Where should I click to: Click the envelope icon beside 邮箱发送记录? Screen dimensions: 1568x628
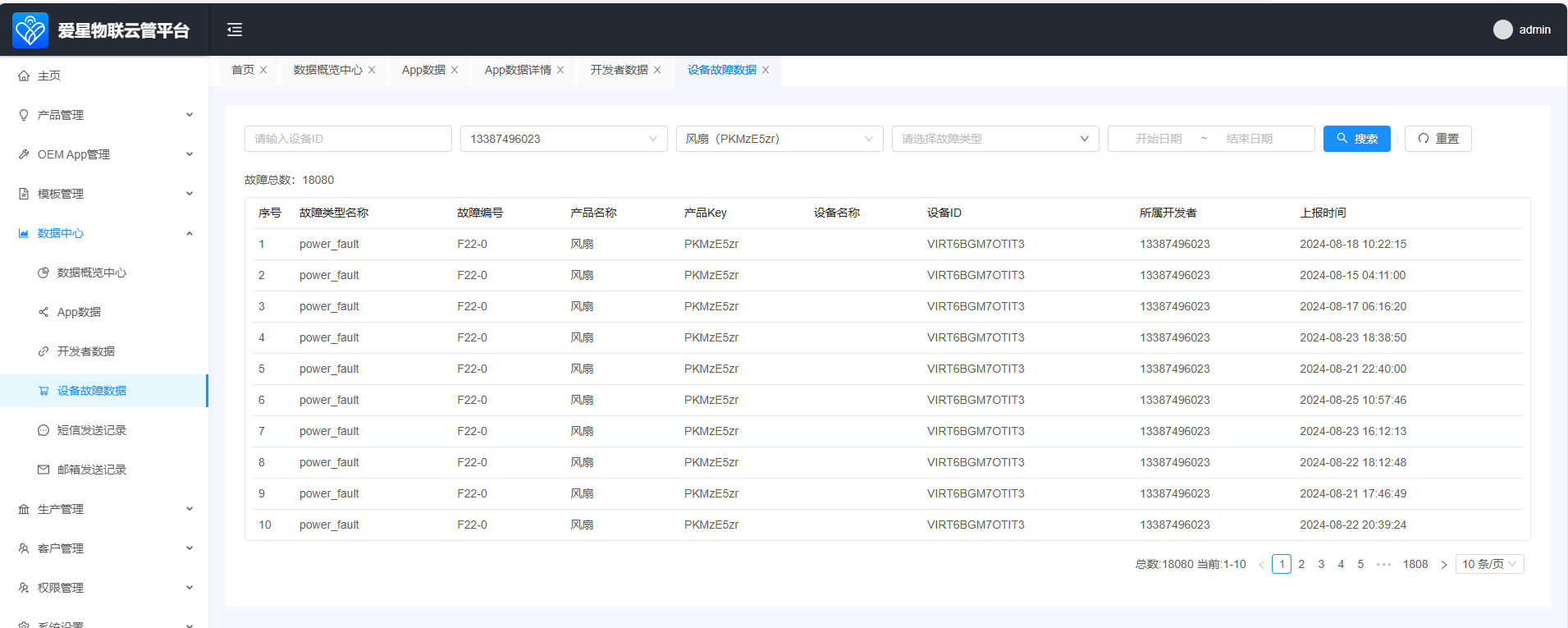click(43, 470)
